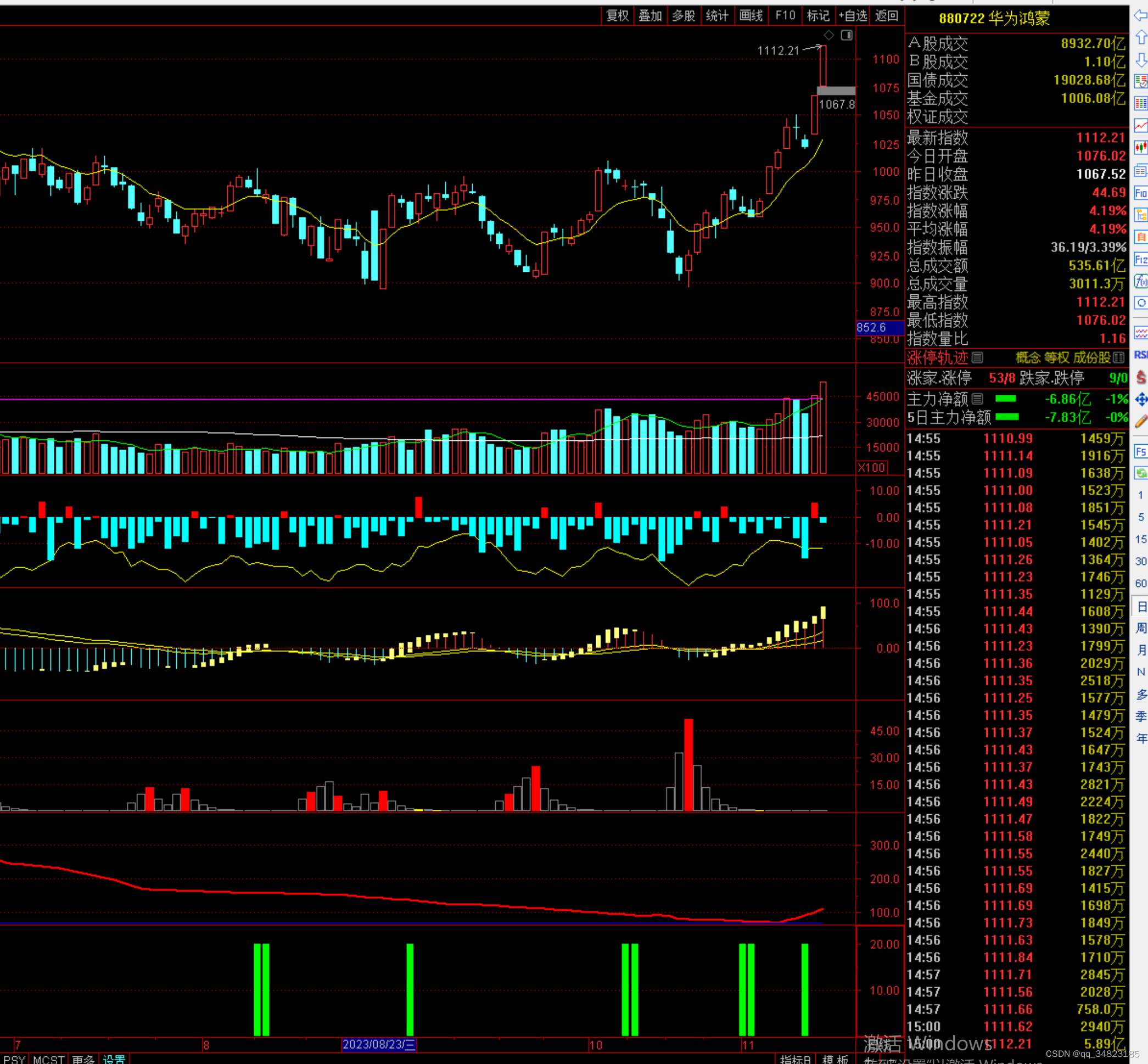
Task: Switch to the MCST indicator tab
Action: point(48,1059)
